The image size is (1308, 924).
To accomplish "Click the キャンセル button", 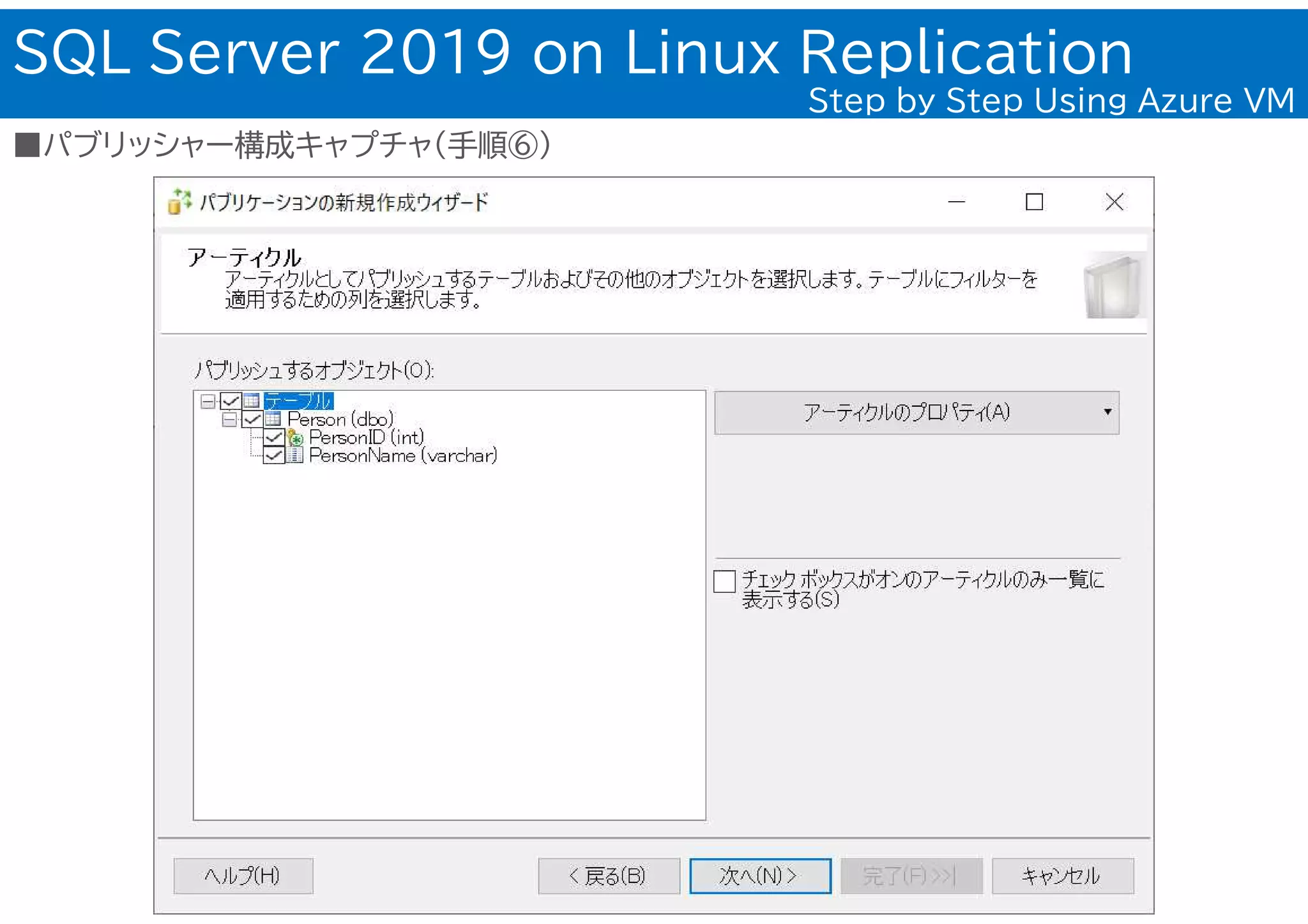I will 1063,875.
